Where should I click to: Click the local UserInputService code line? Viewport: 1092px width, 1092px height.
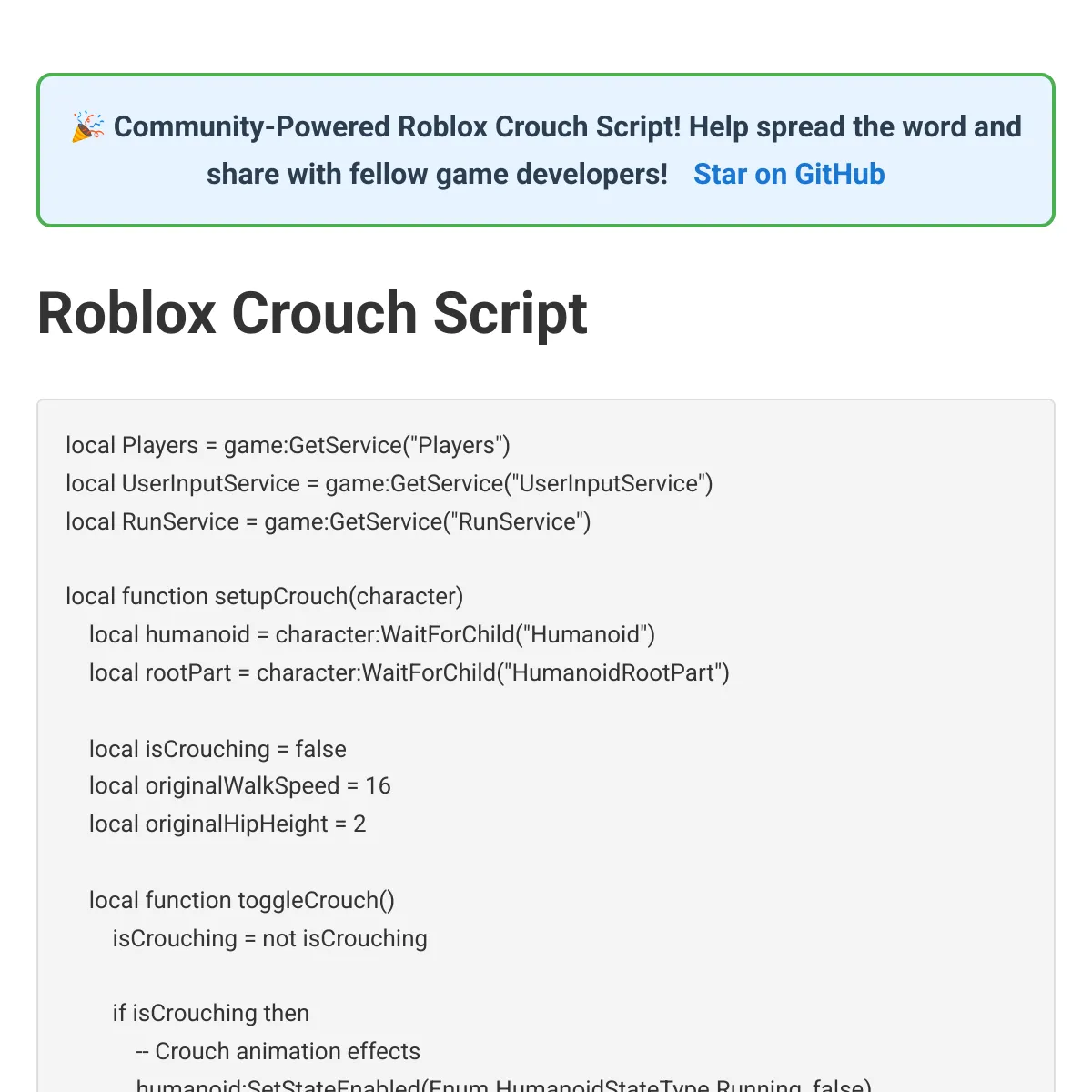[x=389, y=483]
